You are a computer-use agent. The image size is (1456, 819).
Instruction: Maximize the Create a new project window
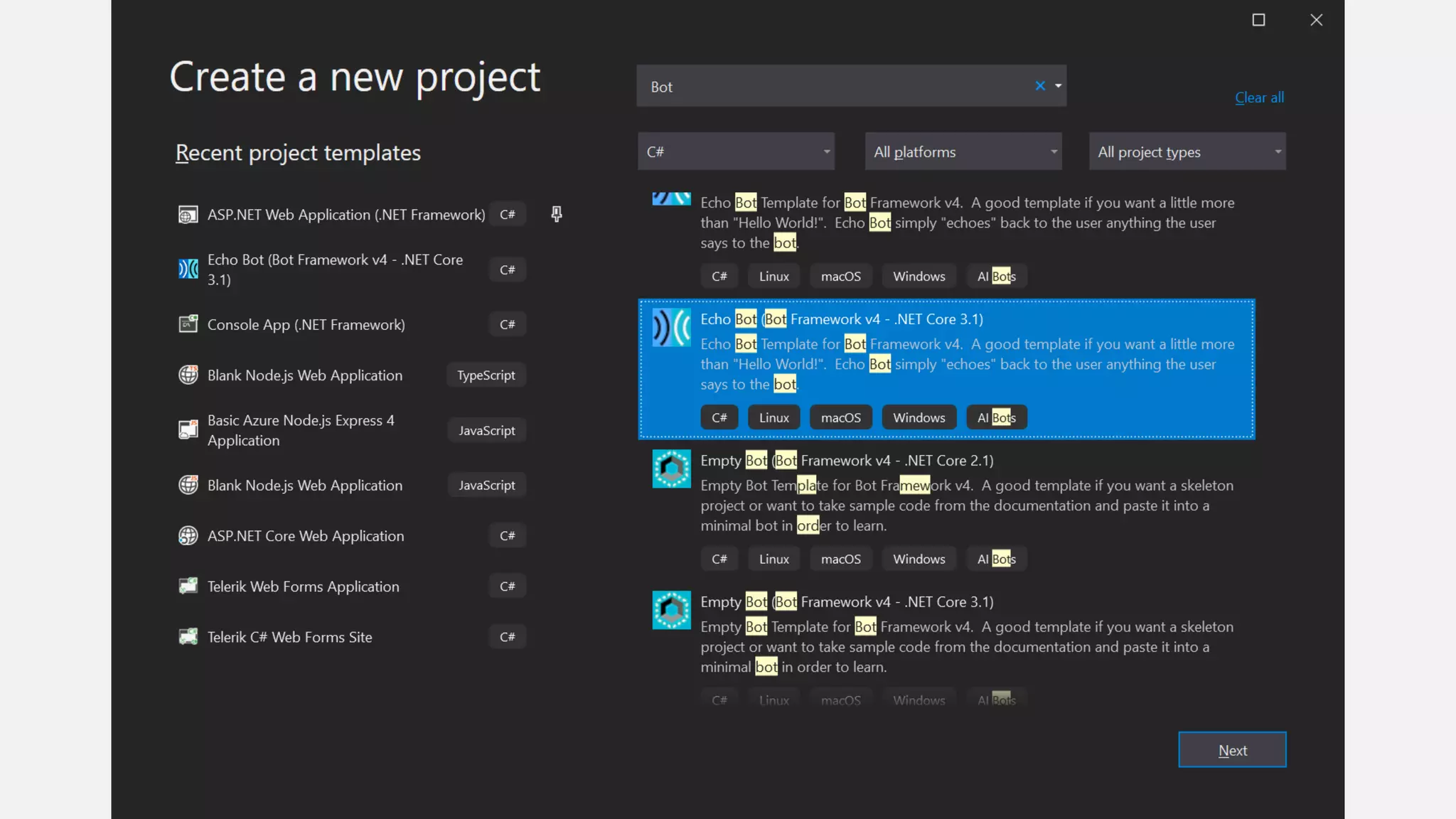1258,20
